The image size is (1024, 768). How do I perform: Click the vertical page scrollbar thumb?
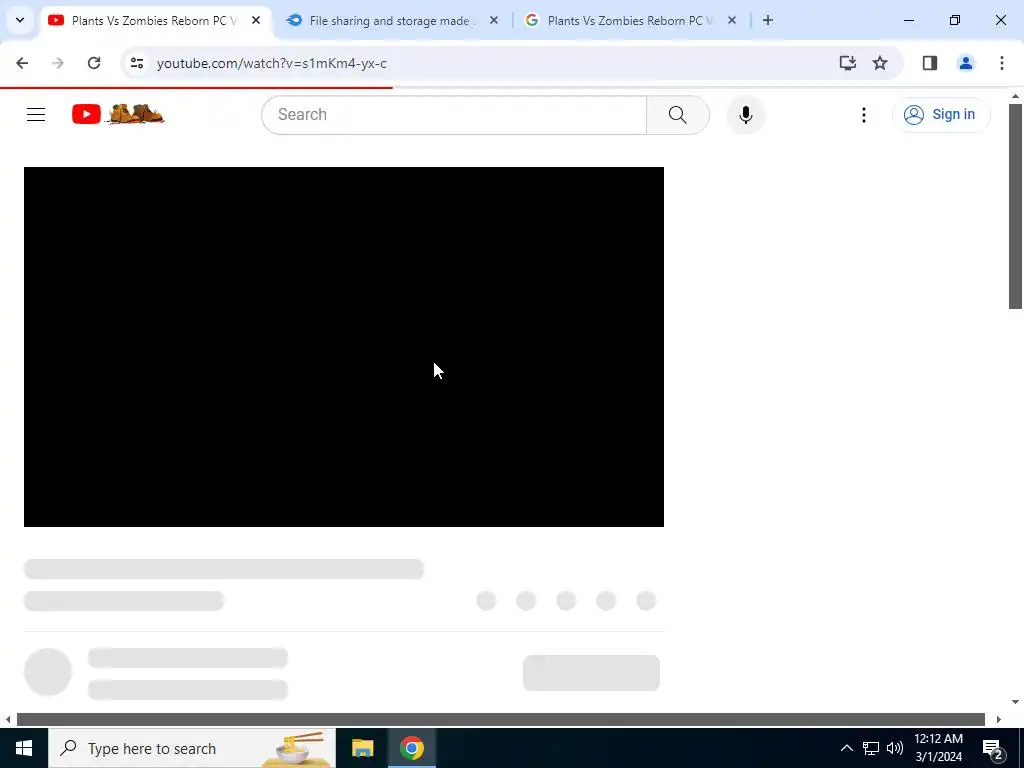click(x=1015, y=206)
